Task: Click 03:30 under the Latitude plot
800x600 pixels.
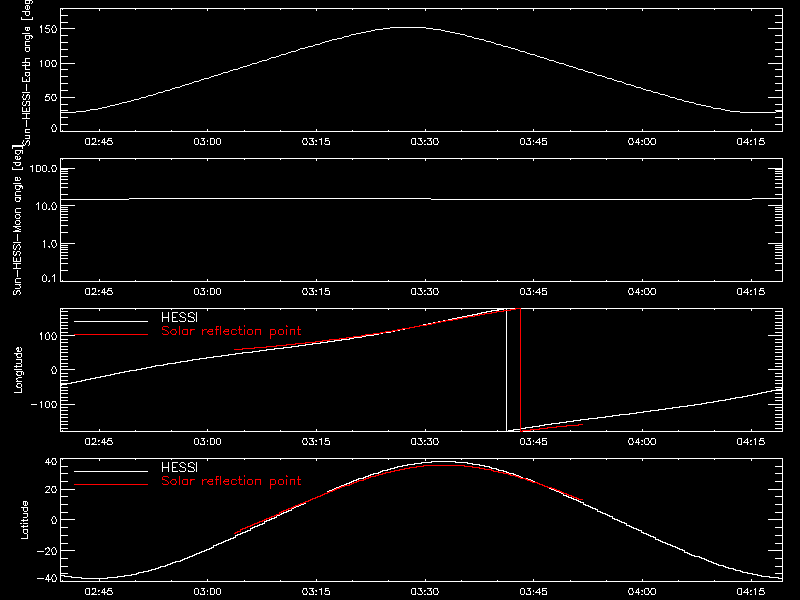Action: pyautogui.click(x=424, y=592)
